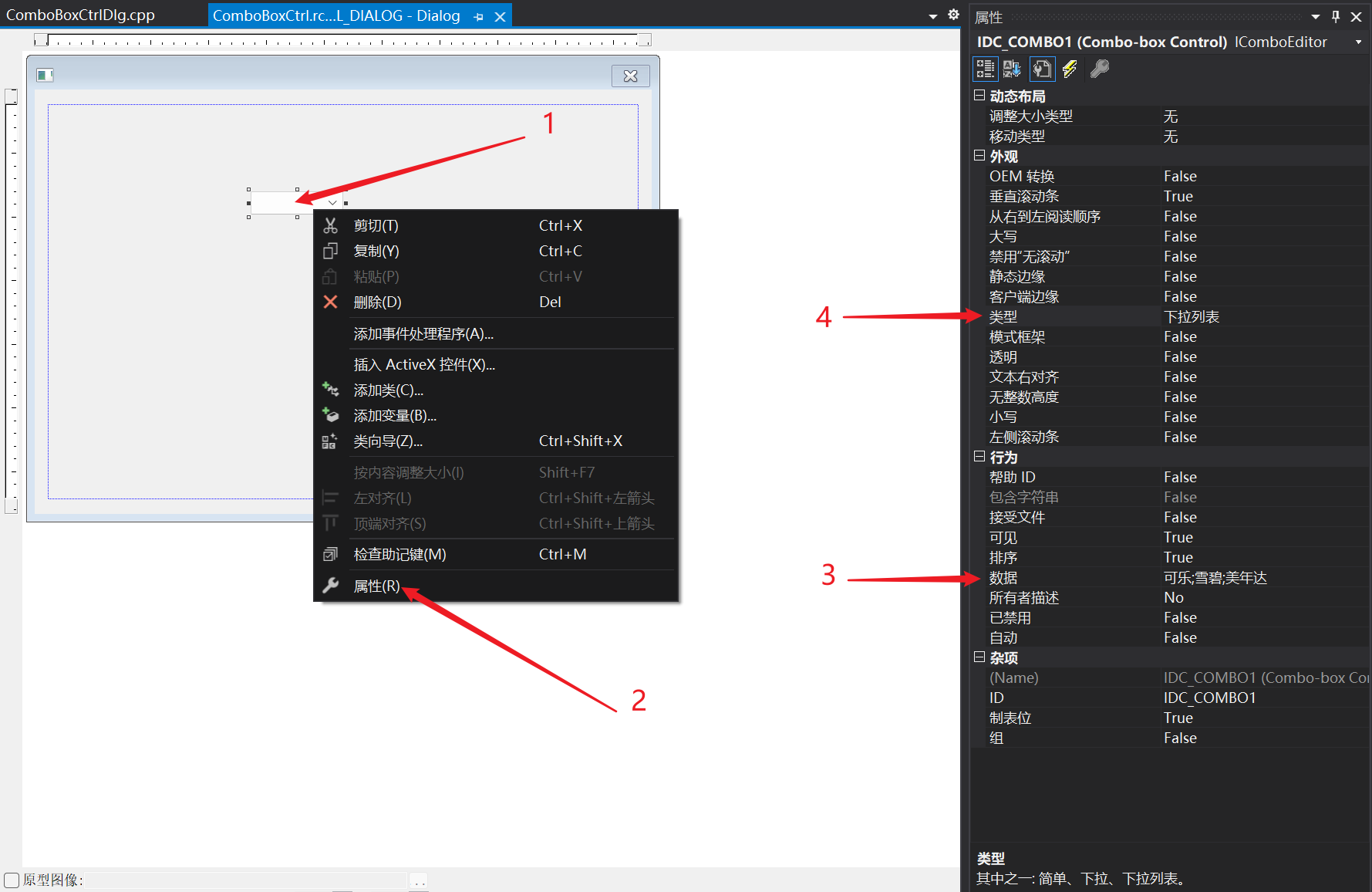The height and width of the screenshot is (892, 1372).
Task: Open the IDC_COMBO1 object selector dropdown
Action: (x=1359, y=42)
